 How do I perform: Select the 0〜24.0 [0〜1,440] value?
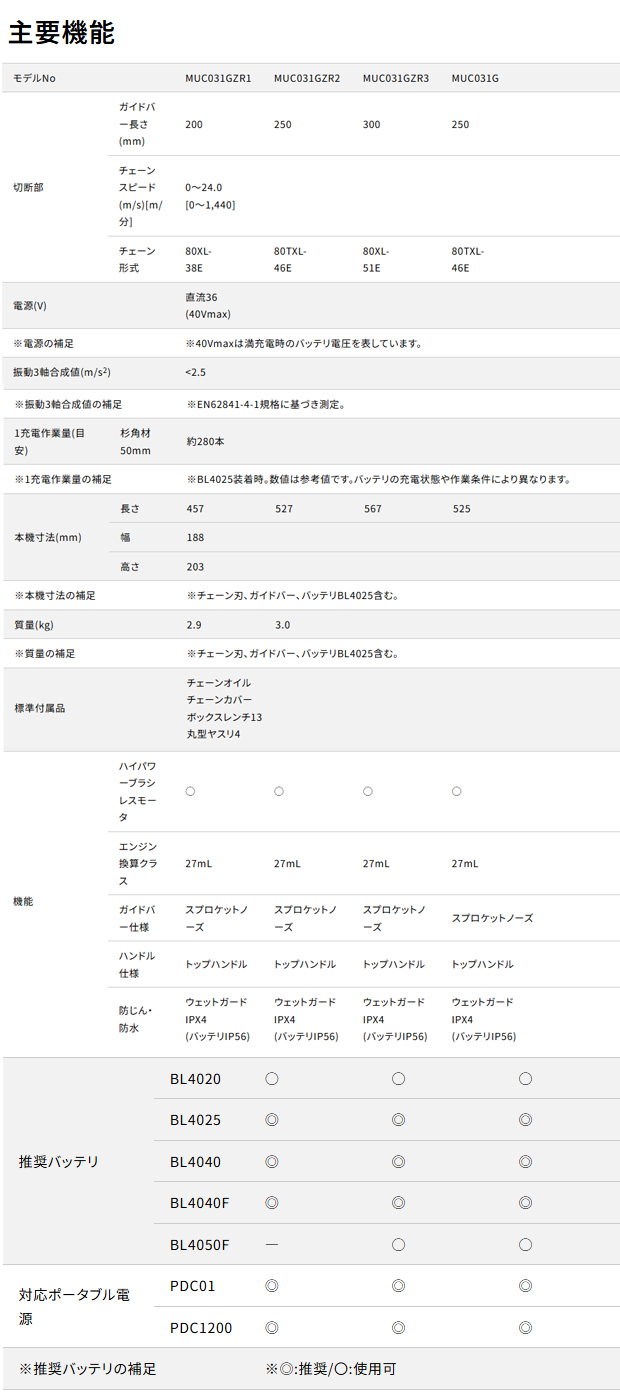coord(210,196)
